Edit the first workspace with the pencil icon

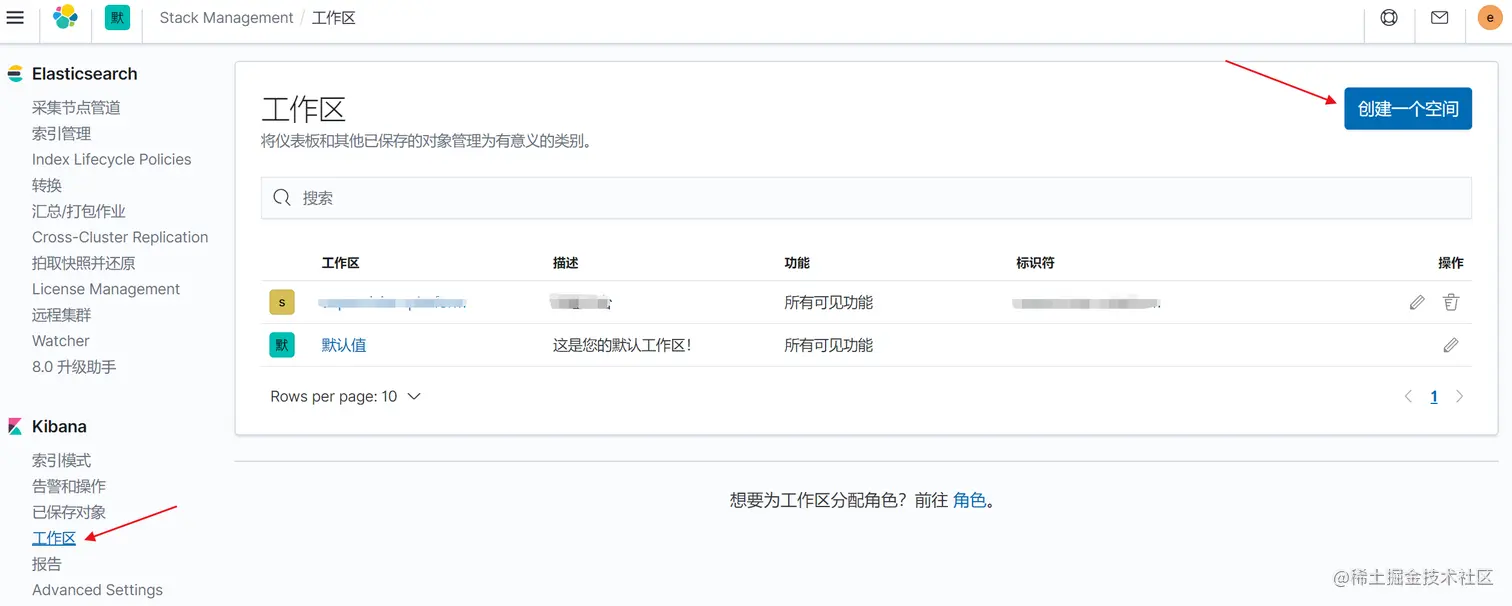pos(1417,301)
